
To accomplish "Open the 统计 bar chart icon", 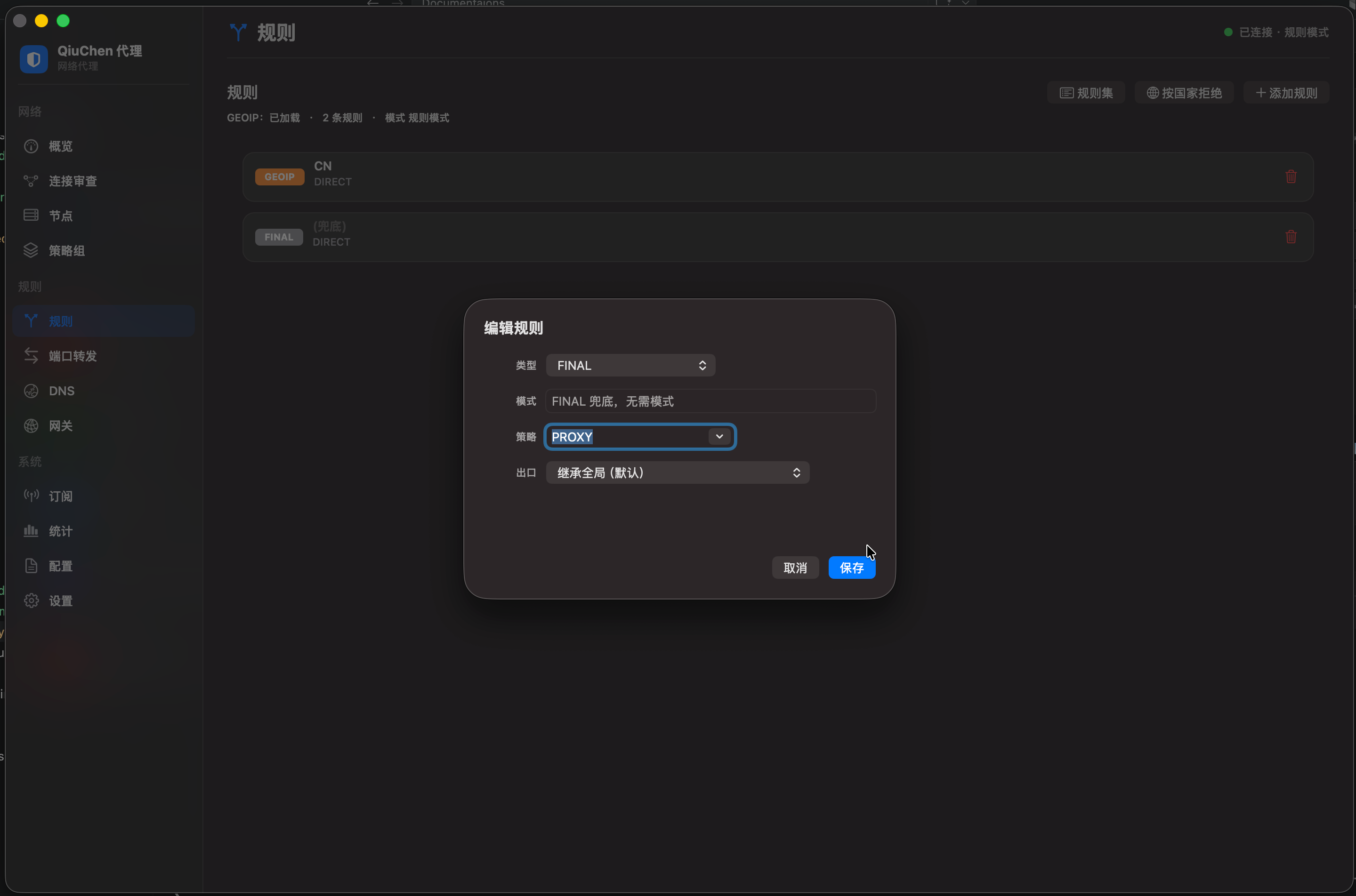I will 31,531.
